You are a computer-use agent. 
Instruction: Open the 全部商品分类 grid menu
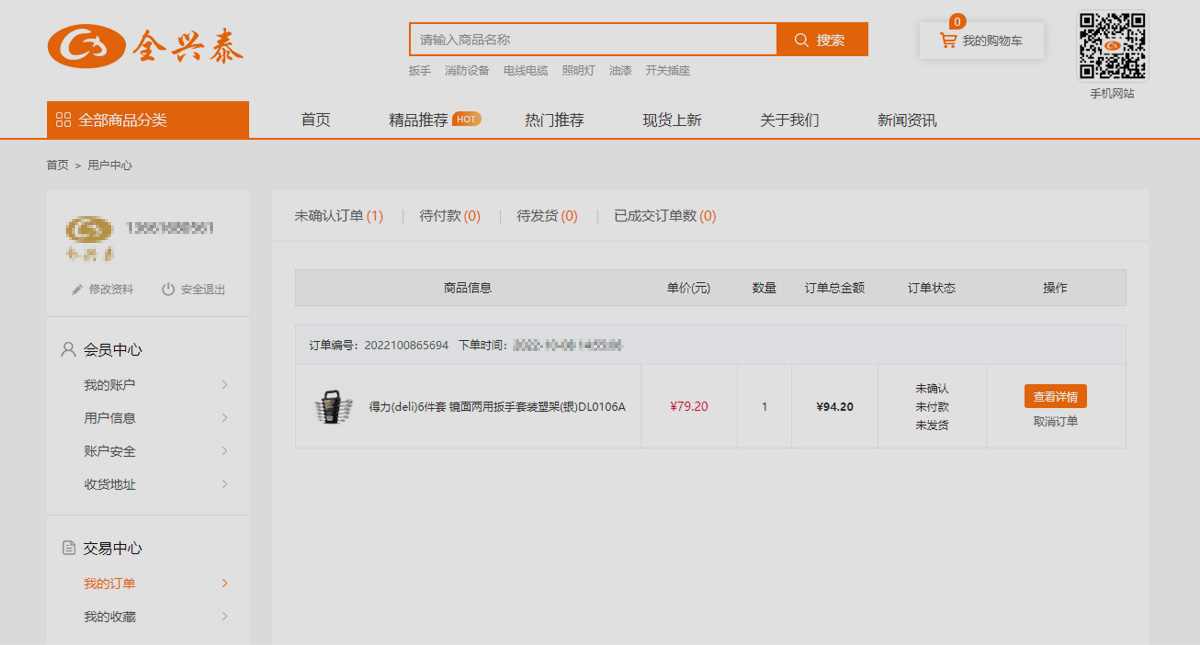pyautogui.click(x=64, y=120)
